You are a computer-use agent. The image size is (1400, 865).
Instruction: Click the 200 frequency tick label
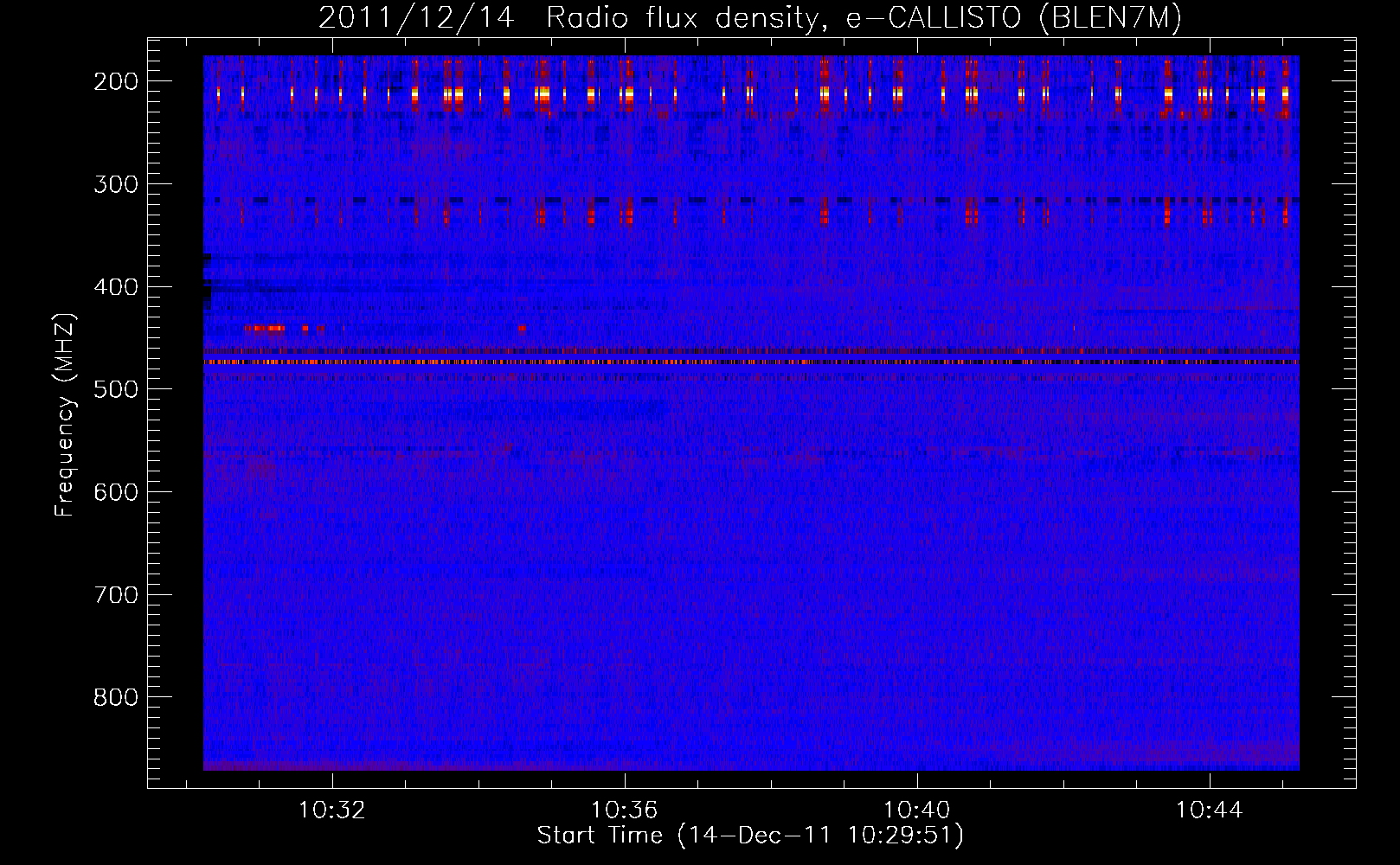click(x=114, y=81)
